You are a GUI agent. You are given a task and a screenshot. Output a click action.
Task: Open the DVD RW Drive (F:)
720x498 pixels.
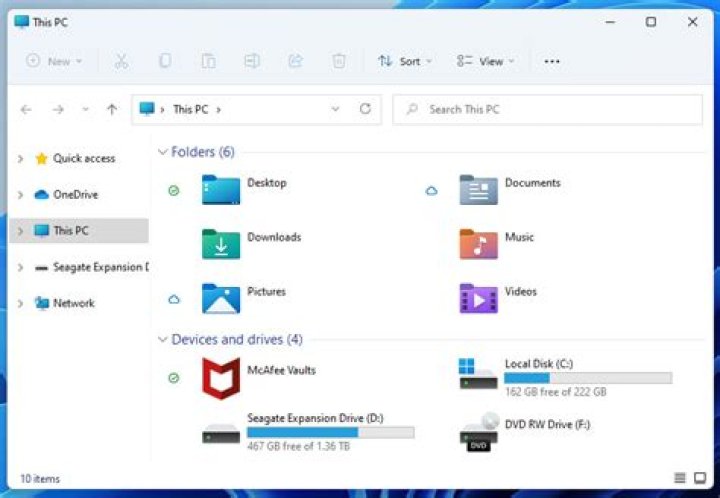pos(478,432)
